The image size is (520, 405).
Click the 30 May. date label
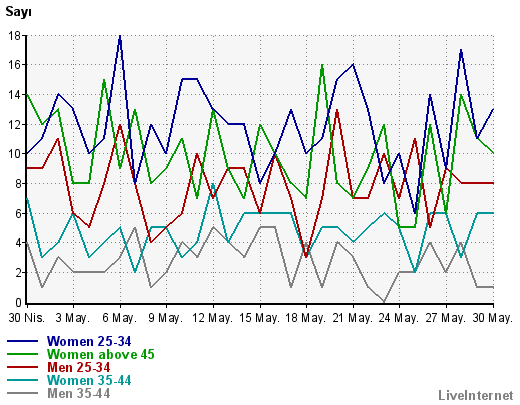point(492,318)
